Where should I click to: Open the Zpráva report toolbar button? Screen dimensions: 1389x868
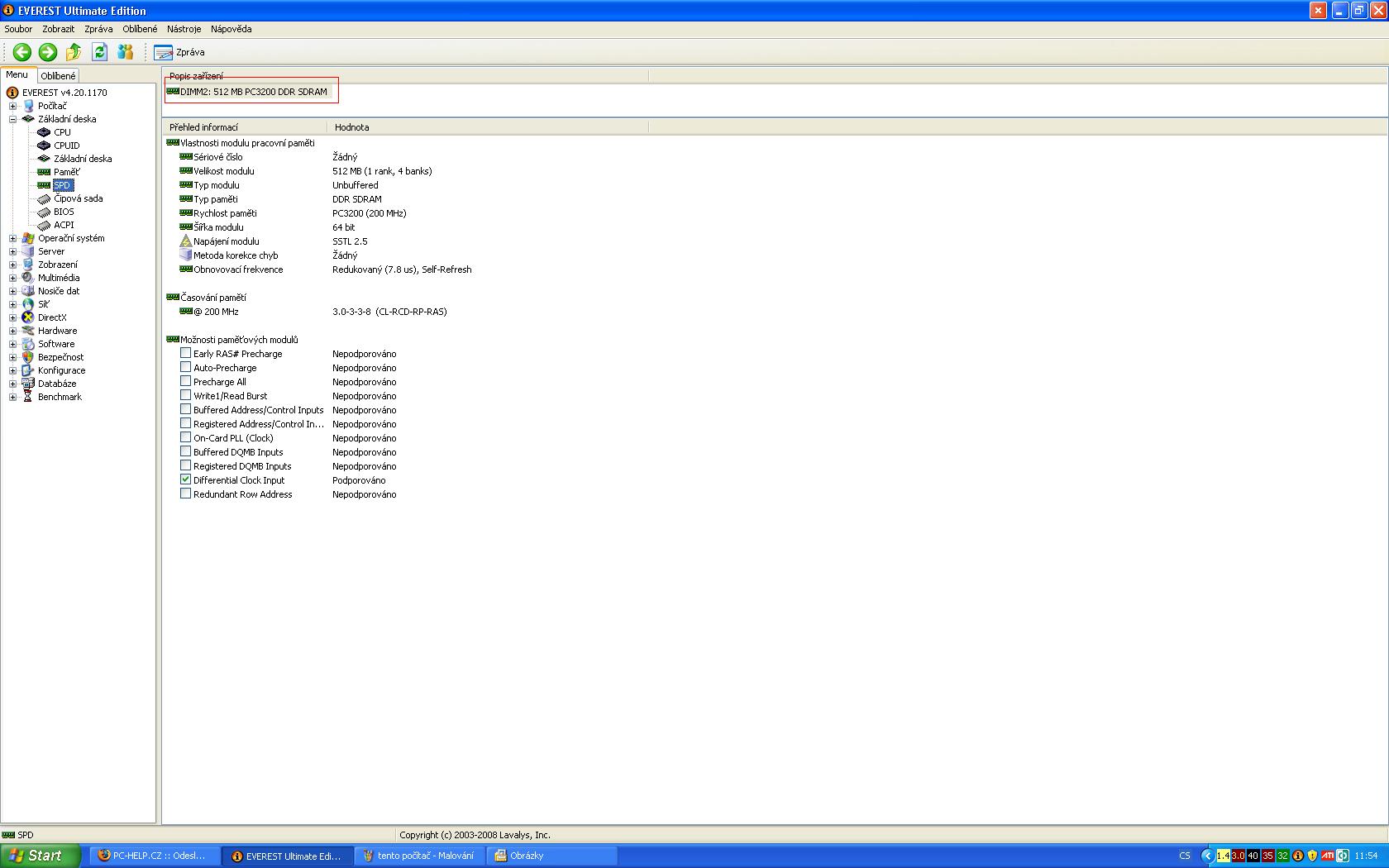[x=180, y=52]
